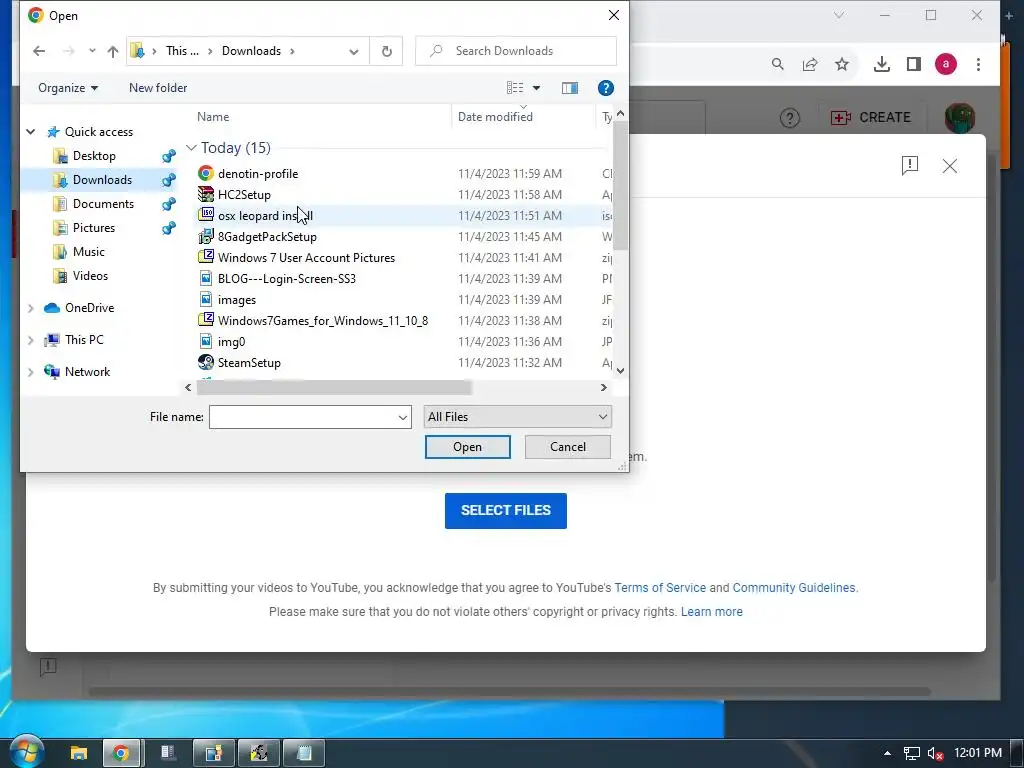Screen dimensions: 1024x768
Task: Open the YouTube Studio help icon
Action: [790, 118]
